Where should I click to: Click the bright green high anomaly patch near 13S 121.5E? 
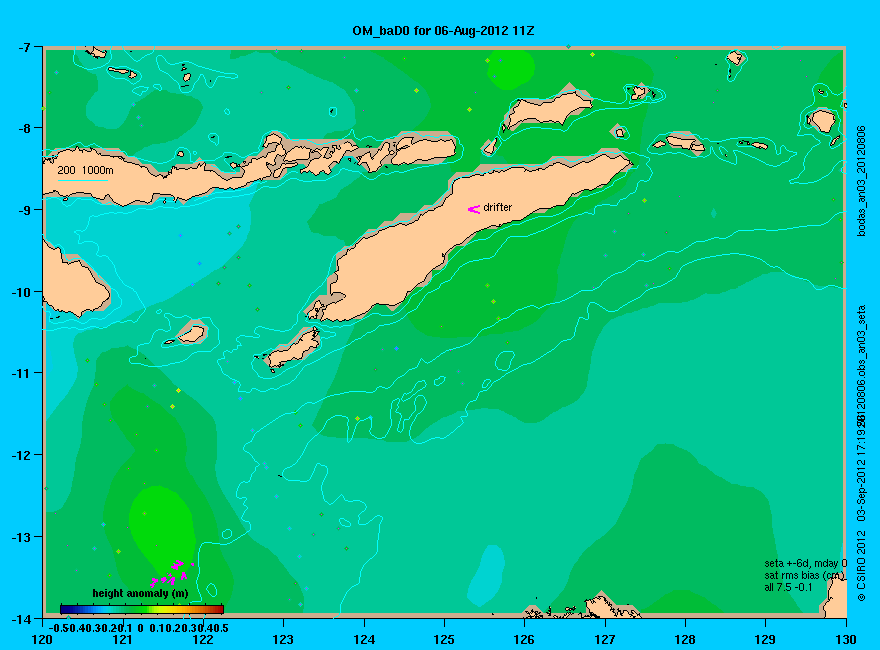pyautogui.click(x=162, y=528)
